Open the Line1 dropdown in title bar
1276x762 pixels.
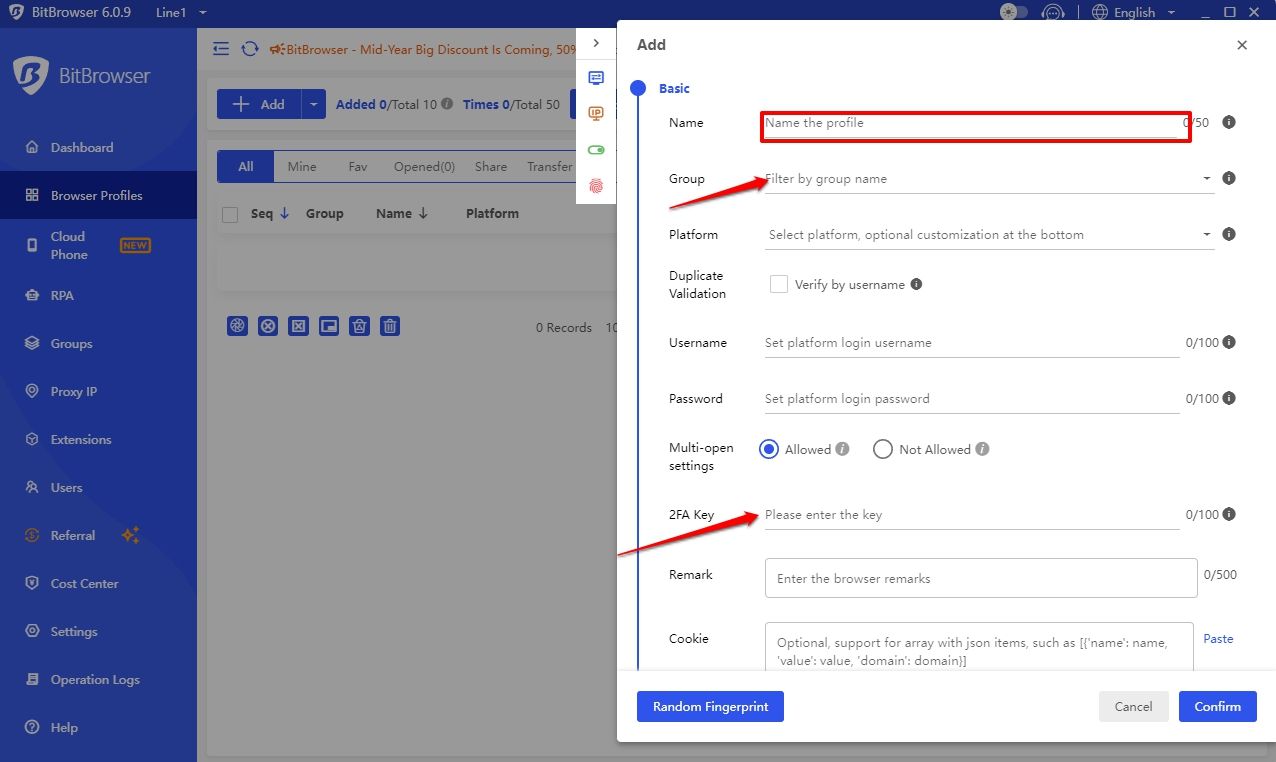pyautogui.click(x=182, y=13)
